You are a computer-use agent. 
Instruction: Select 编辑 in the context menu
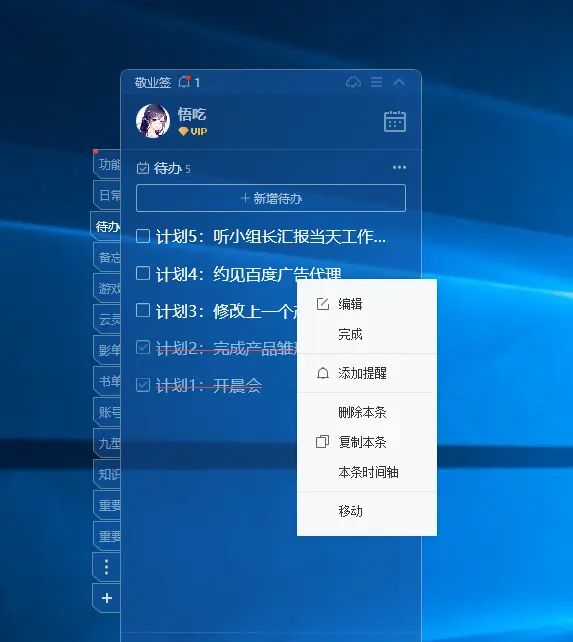(x=367, y=304)
